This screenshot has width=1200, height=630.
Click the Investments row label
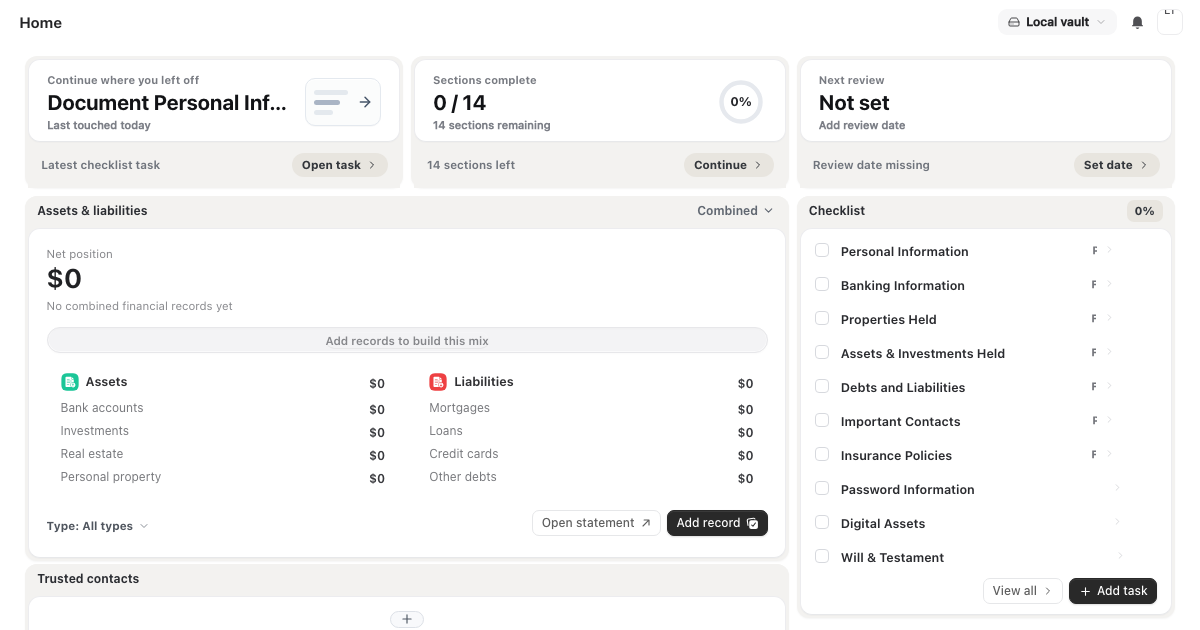pyautogui.click(x=95, y=431)
